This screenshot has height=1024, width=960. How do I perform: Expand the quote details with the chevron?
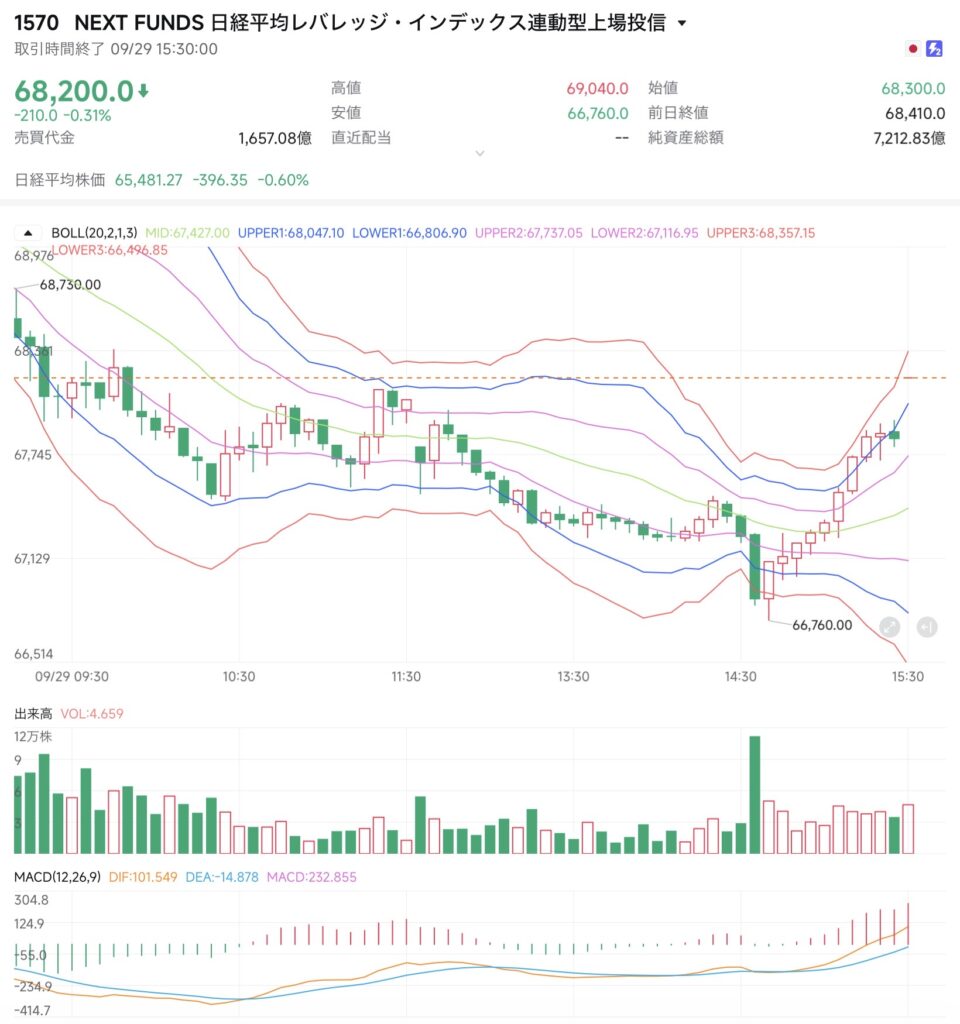[x=480, y=153]
